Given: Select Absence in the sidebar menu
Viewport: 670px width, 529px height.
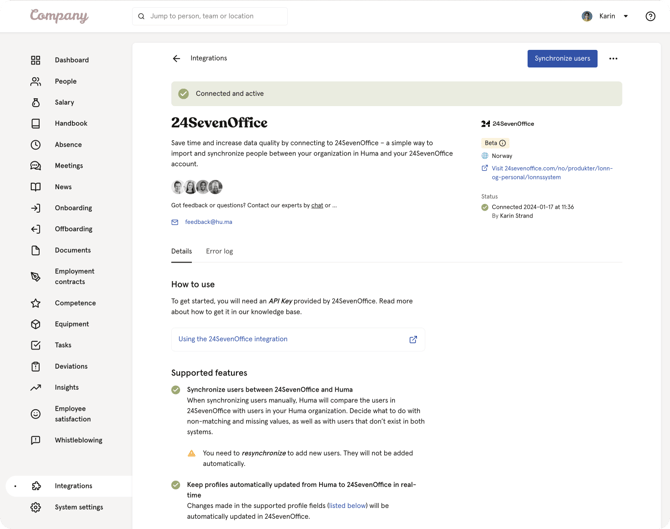Looking at the screenshot, I should (68, 145).
